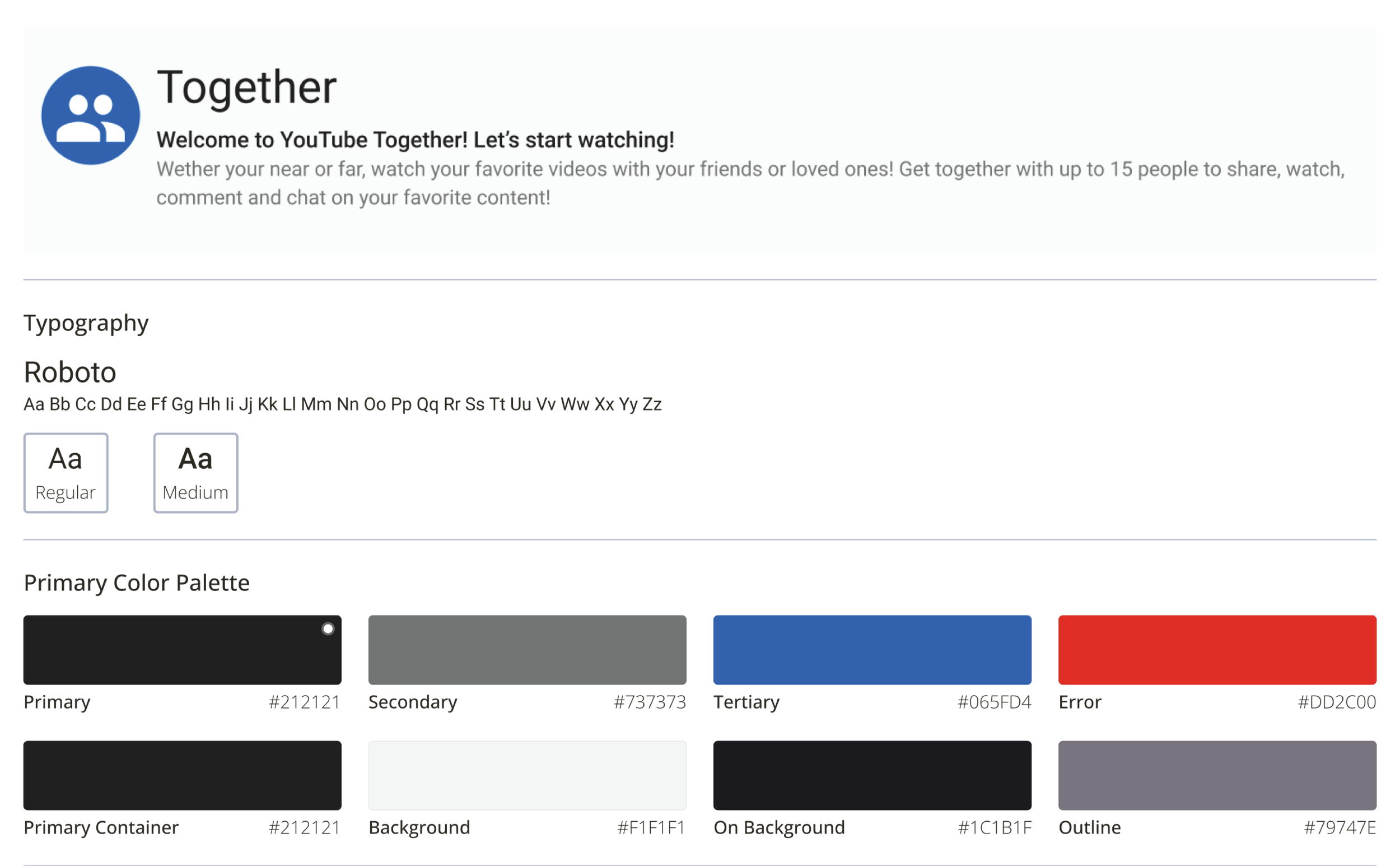The image size is (1400, 866).
Task: Click the Typography section heading
Action: (86, 323)
